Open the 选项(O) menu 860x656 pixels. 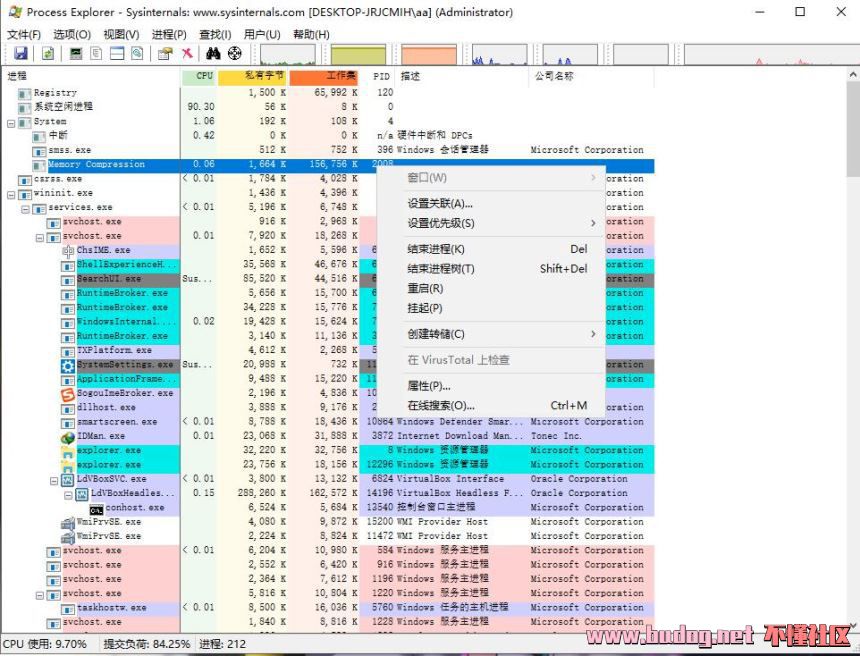point(72,35)
